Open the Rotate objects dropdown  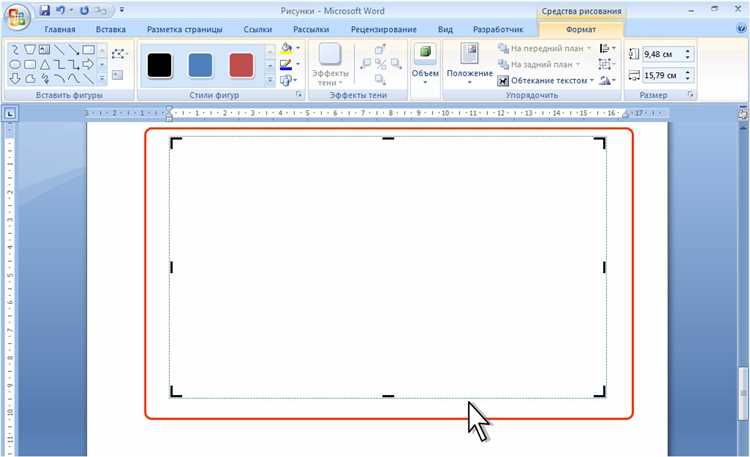pos(607,80)
